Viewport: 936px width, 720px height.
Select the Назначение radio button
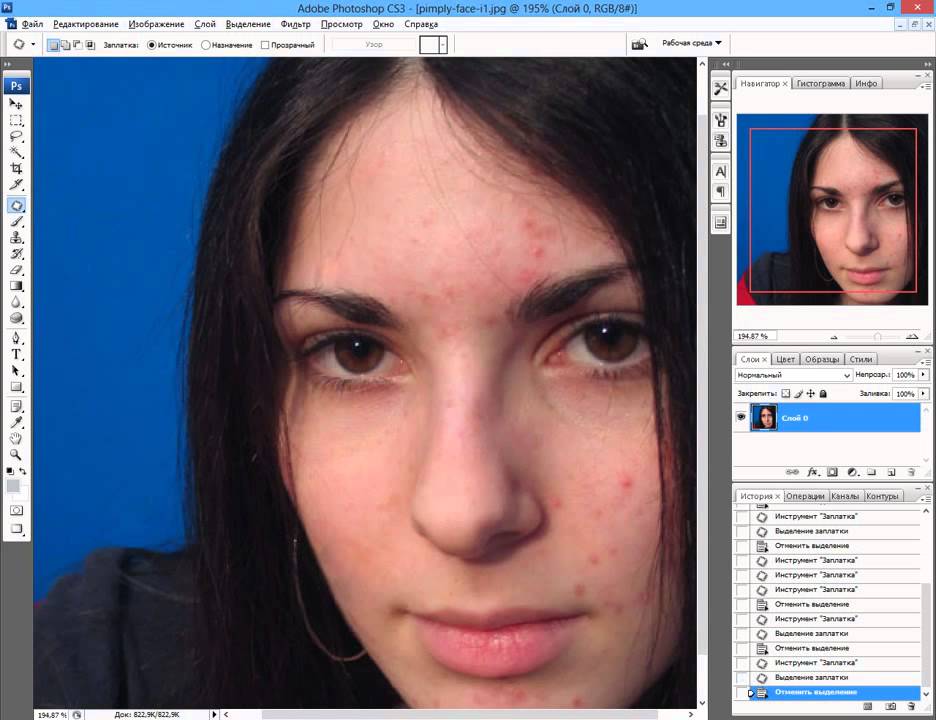pyautogui.click(x=206, y=45)
